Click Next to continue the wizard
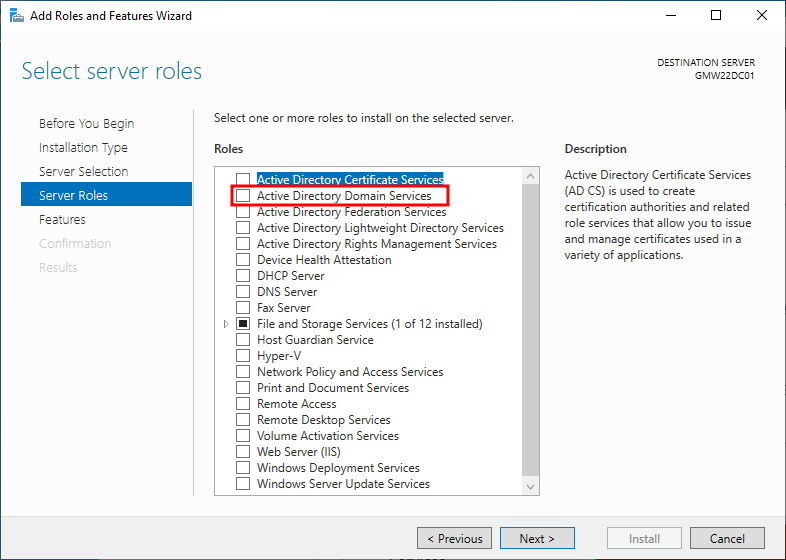Screen dimensions: 786x560 point(537,538)
